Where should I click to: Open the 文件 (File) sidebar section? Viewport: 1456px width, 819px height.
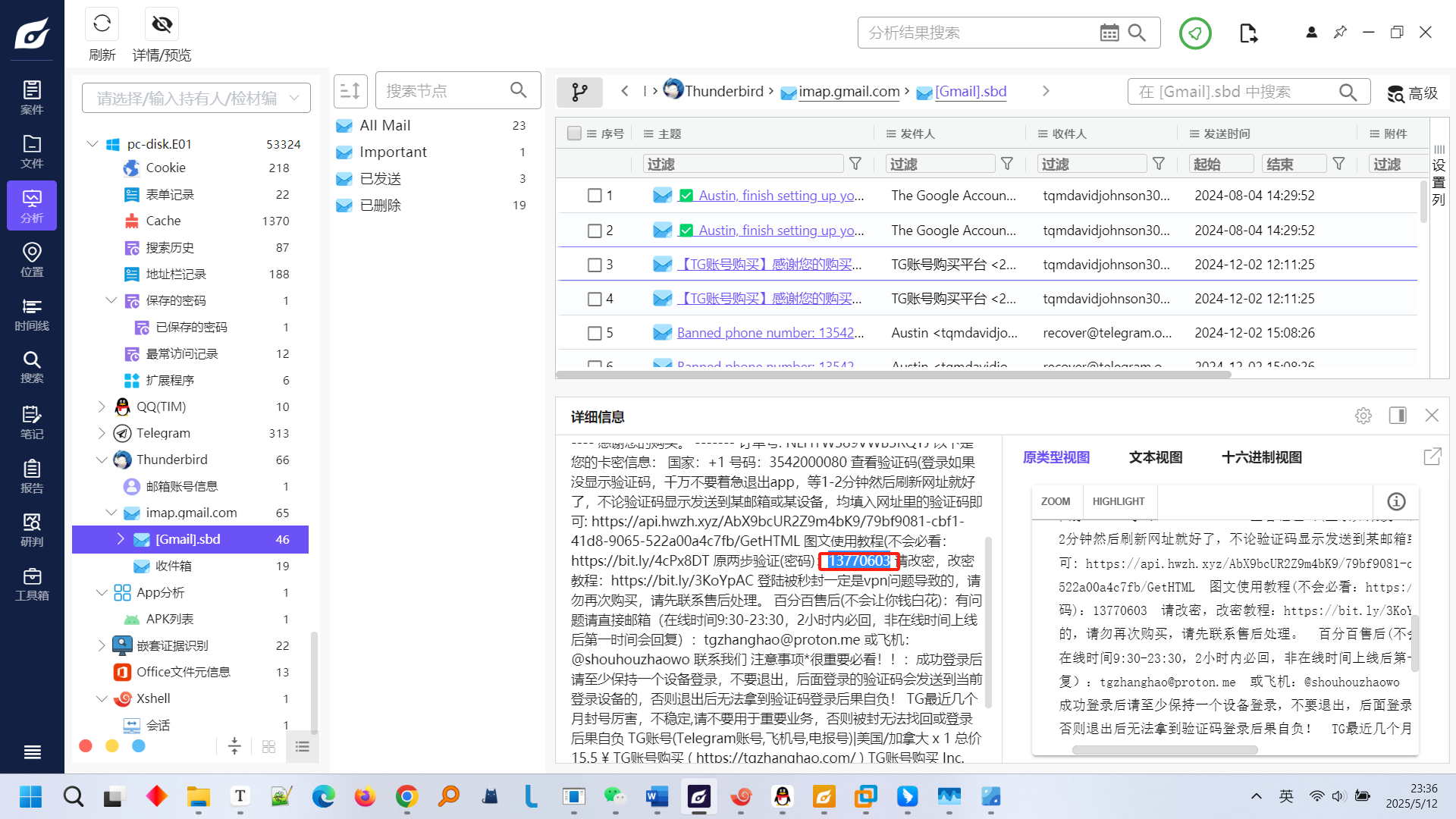[32, 152]
